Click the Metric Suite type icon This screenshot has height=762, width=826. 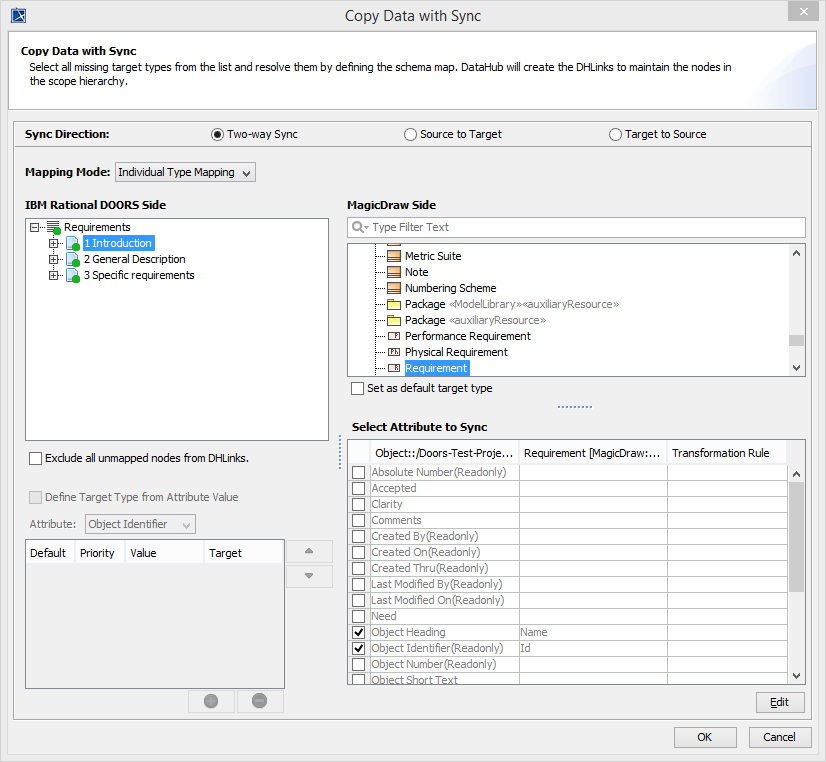[x=393, y=256]
